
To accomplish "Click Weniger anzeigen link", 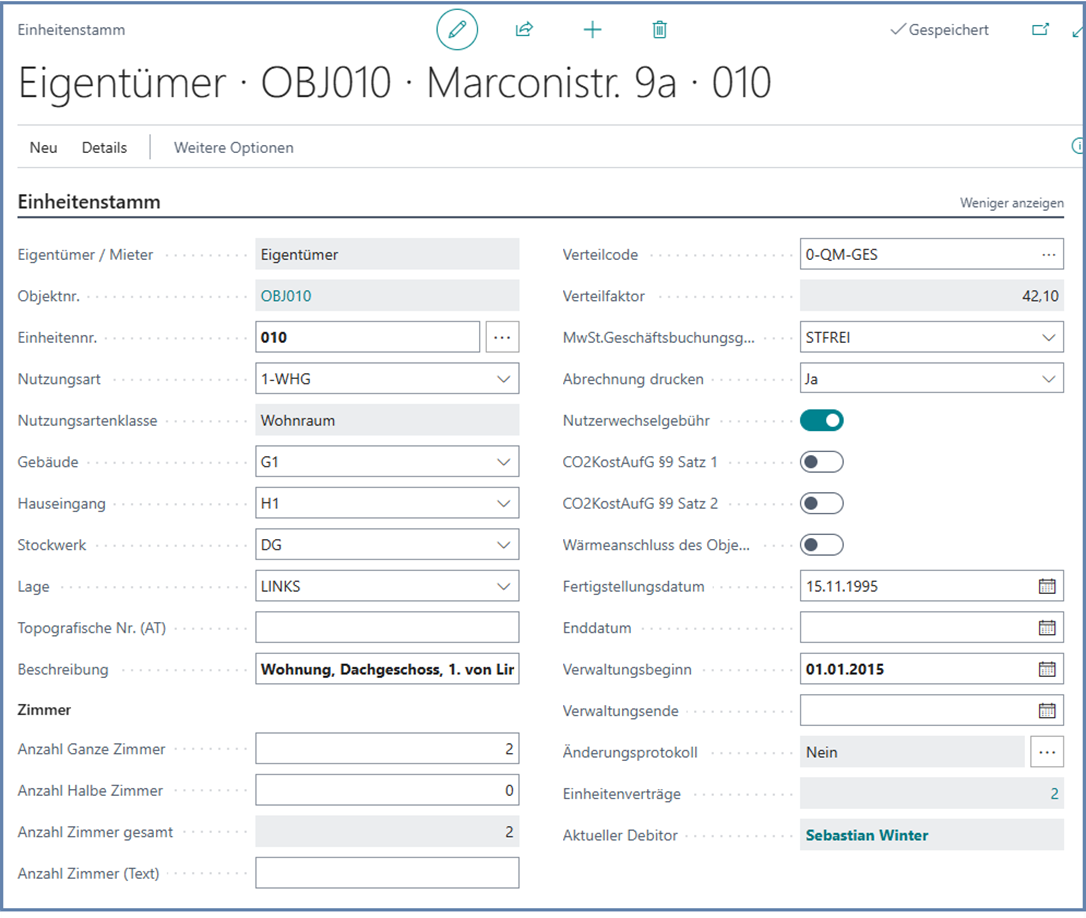I will 1011,203.
